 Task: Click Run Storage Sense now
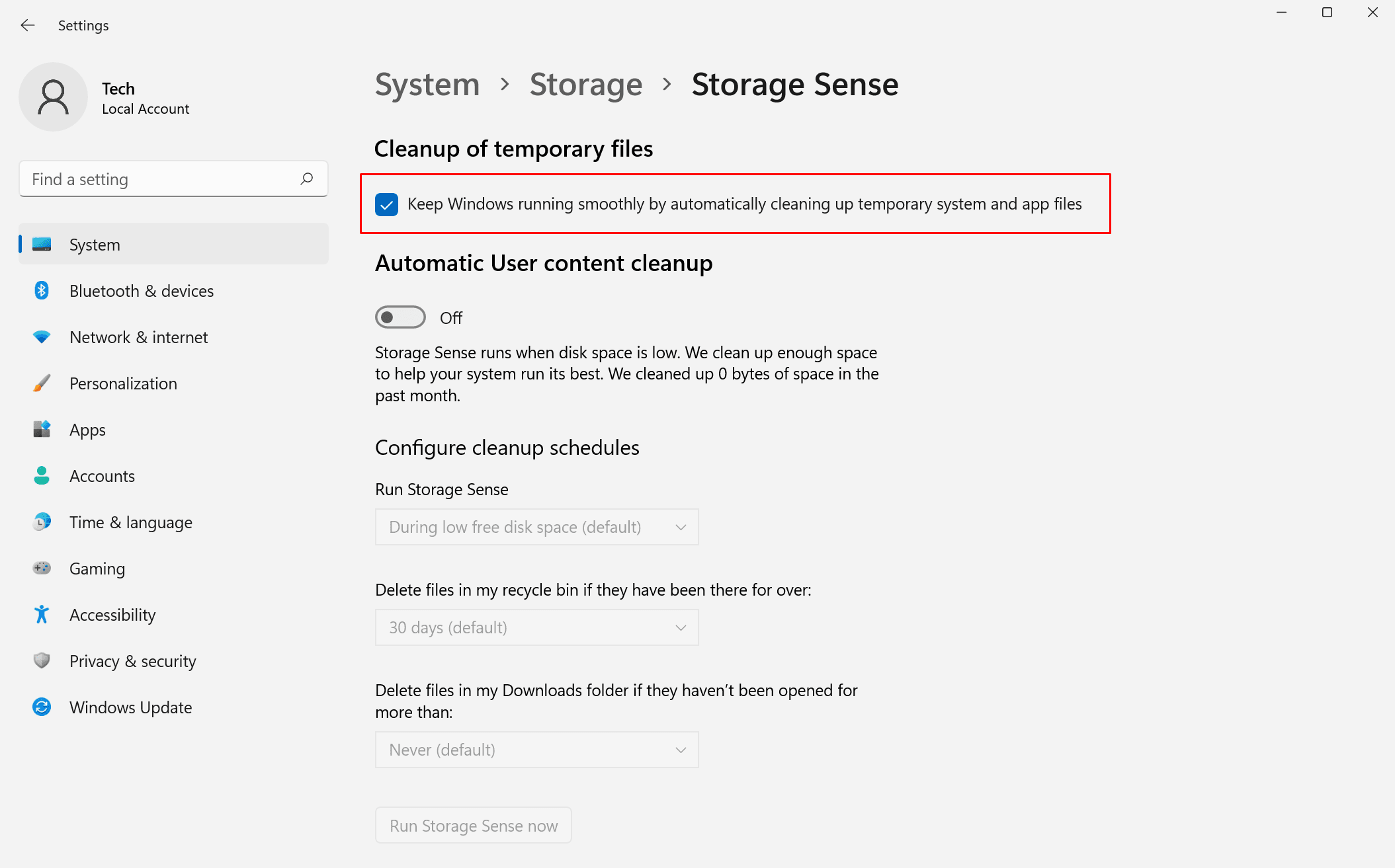tap(472, 825)
